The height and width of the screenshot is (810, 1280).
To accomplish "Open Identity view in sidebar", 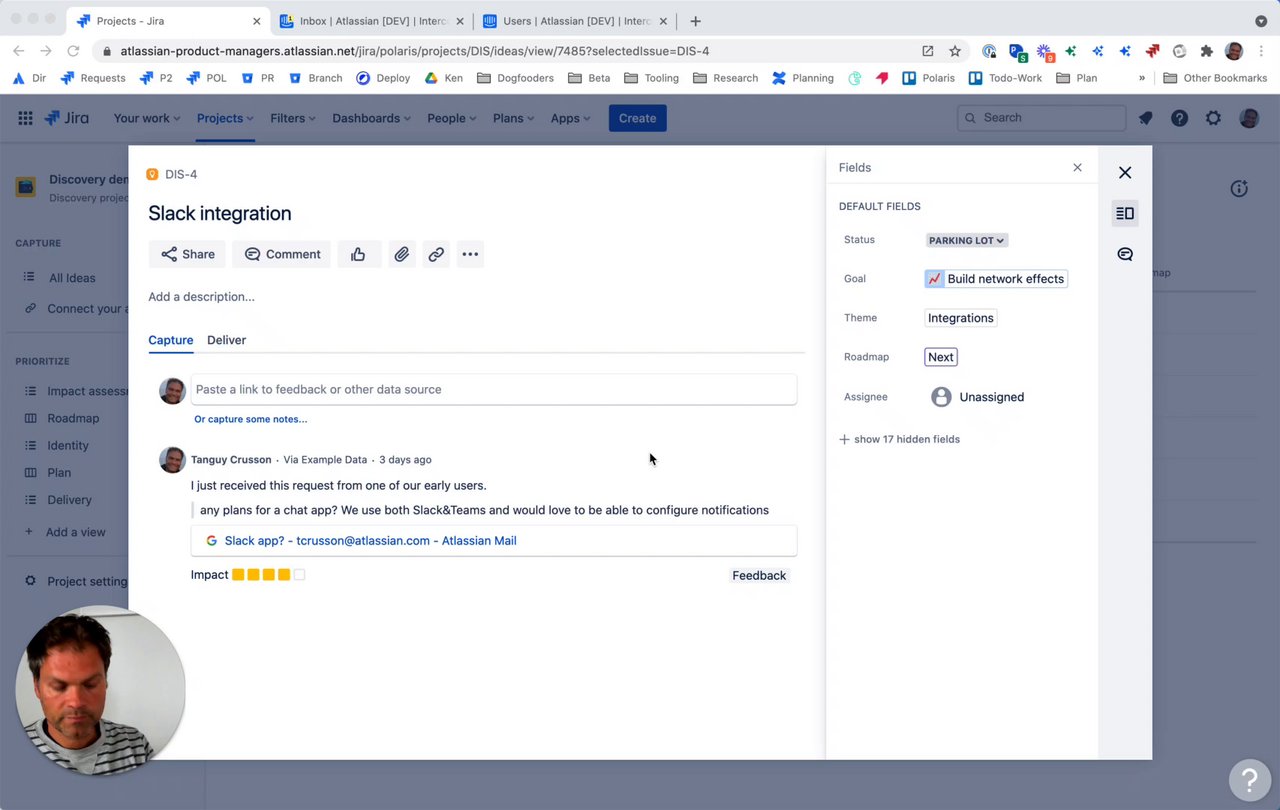I will coord(68,445).
